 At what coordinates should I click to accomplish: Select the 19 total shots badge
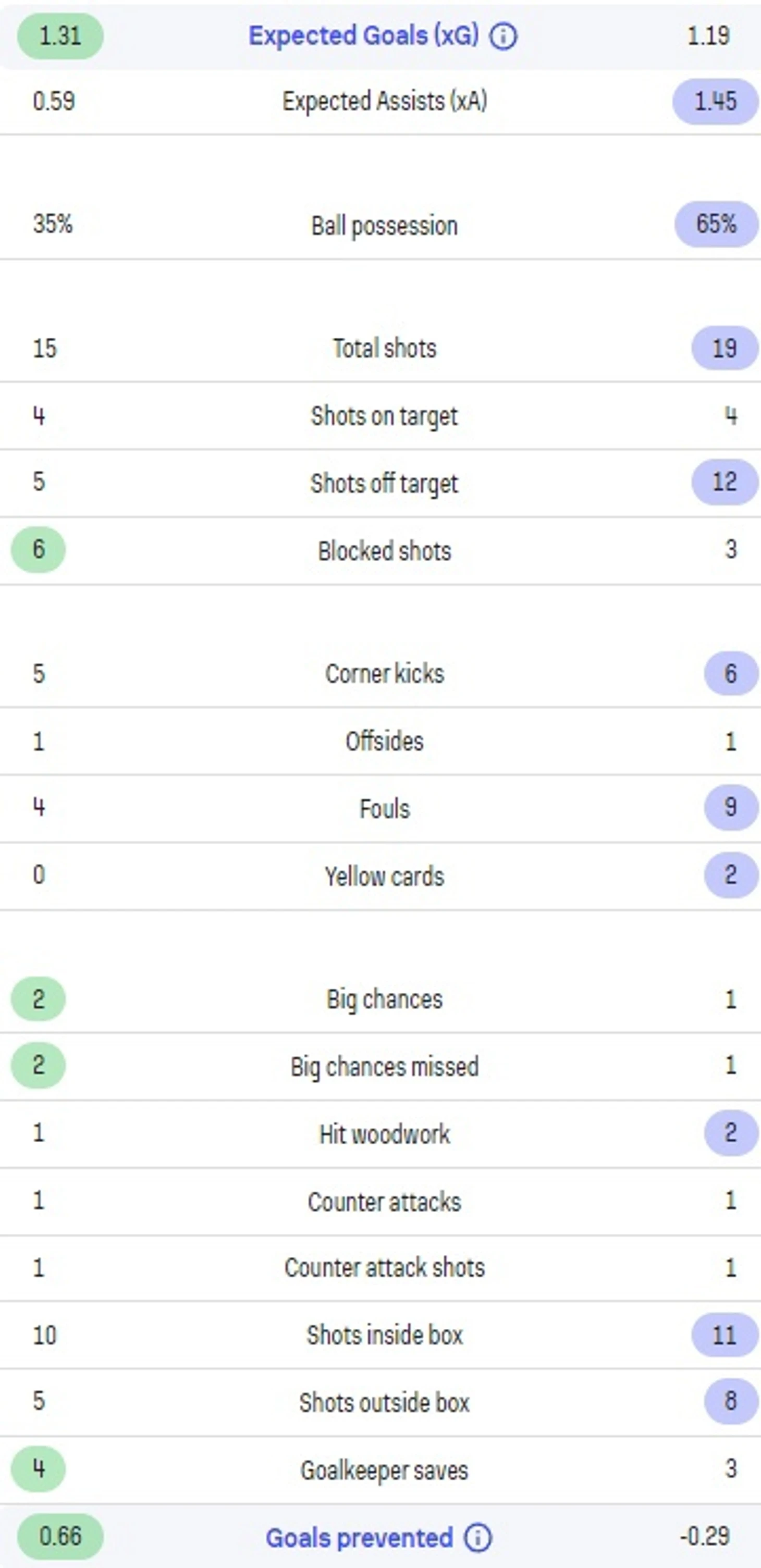tap(725, 348)
